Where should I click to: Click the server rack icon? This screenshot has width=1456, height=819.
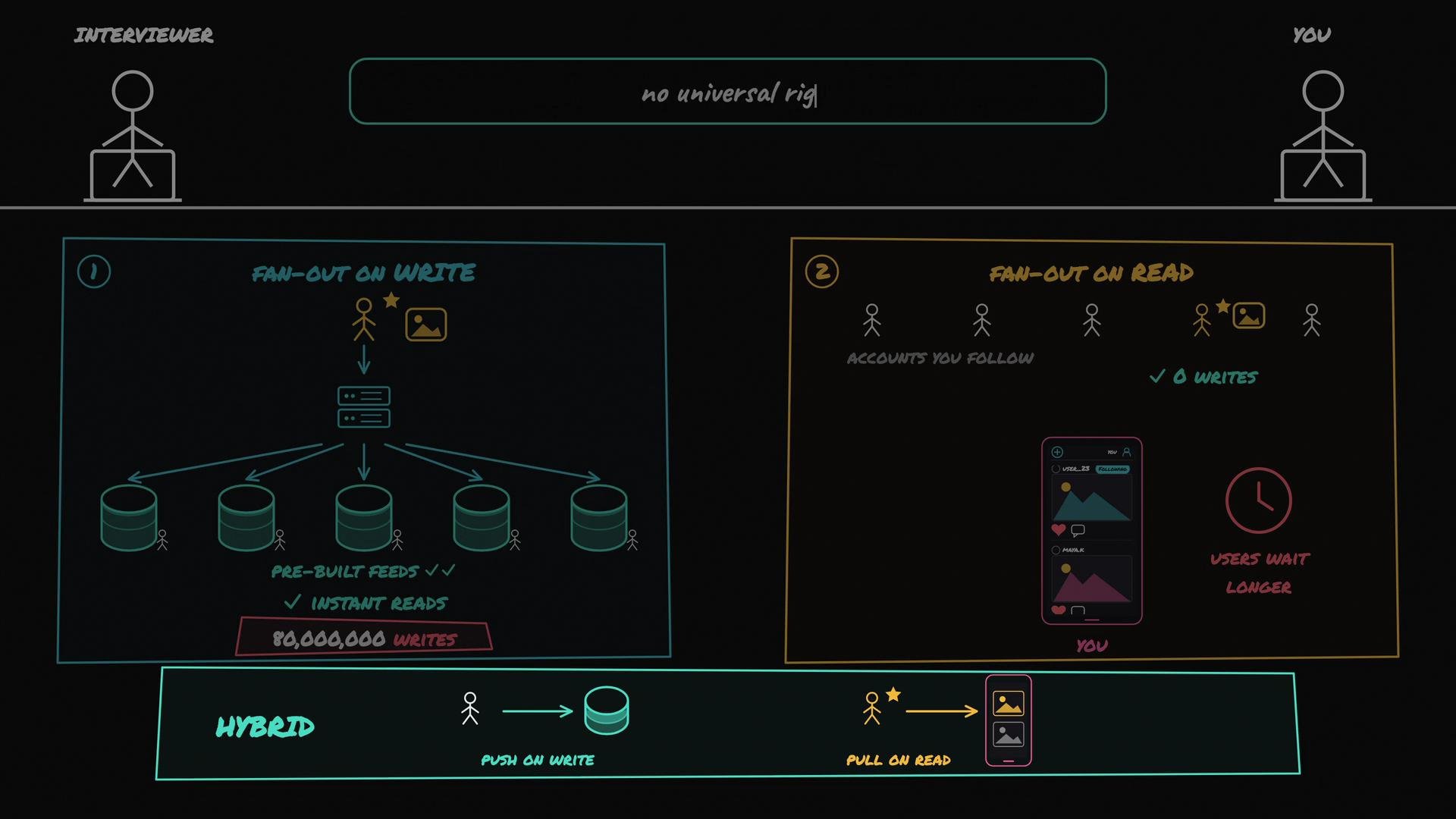[x=364, y=407]
